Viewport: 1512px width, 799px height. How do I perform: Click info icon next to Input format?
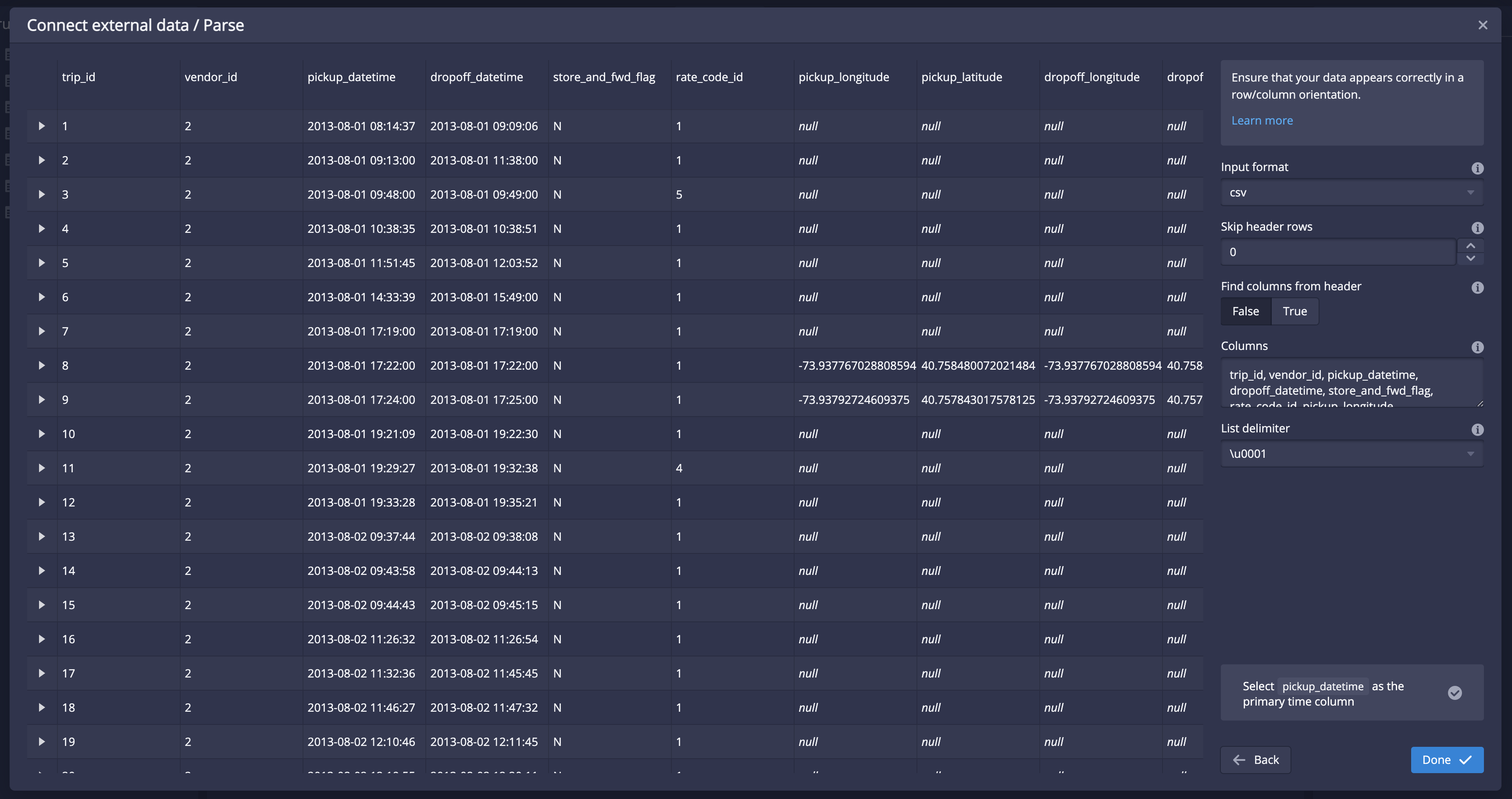coord(1477,168)
